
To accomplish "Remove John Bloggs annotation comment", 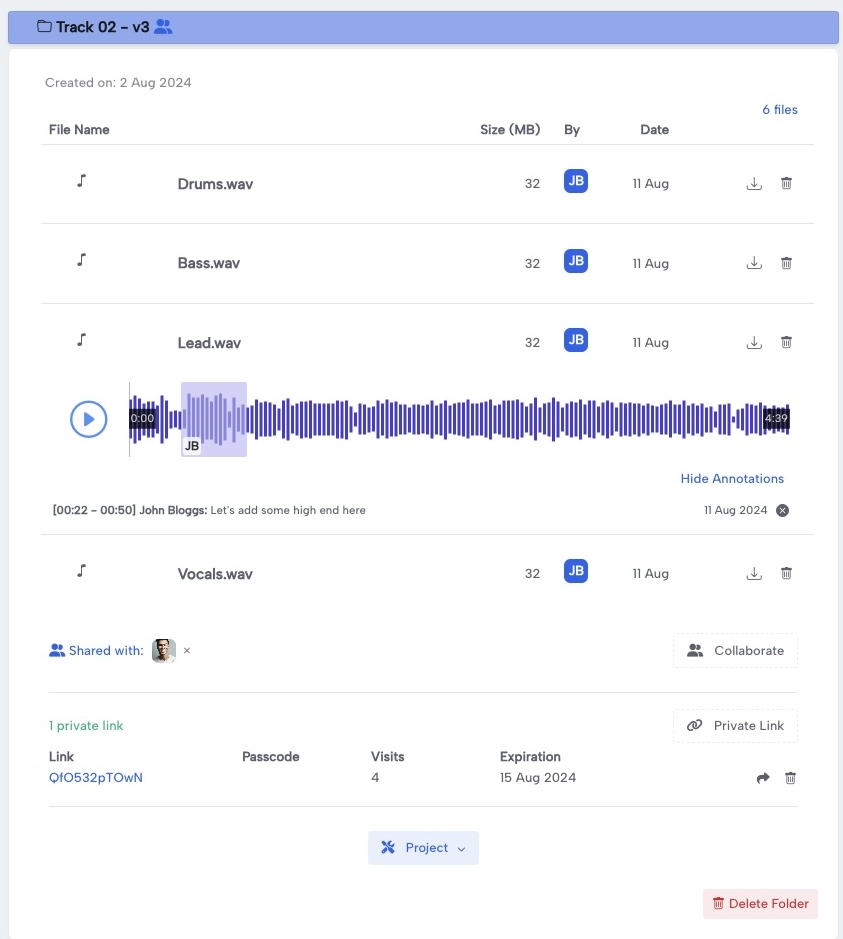I will tap(783, 510).
